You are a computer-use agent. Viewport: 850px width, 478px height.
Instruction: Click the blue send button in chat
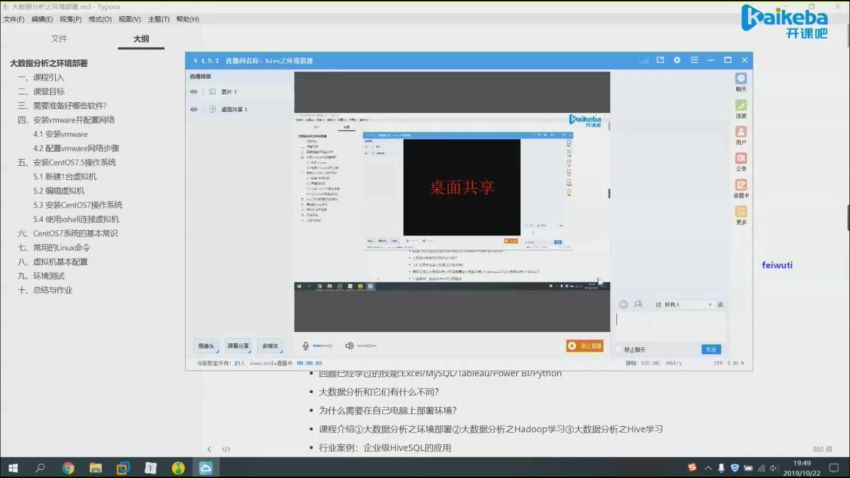pyautogui.click(x=711, y=350)
